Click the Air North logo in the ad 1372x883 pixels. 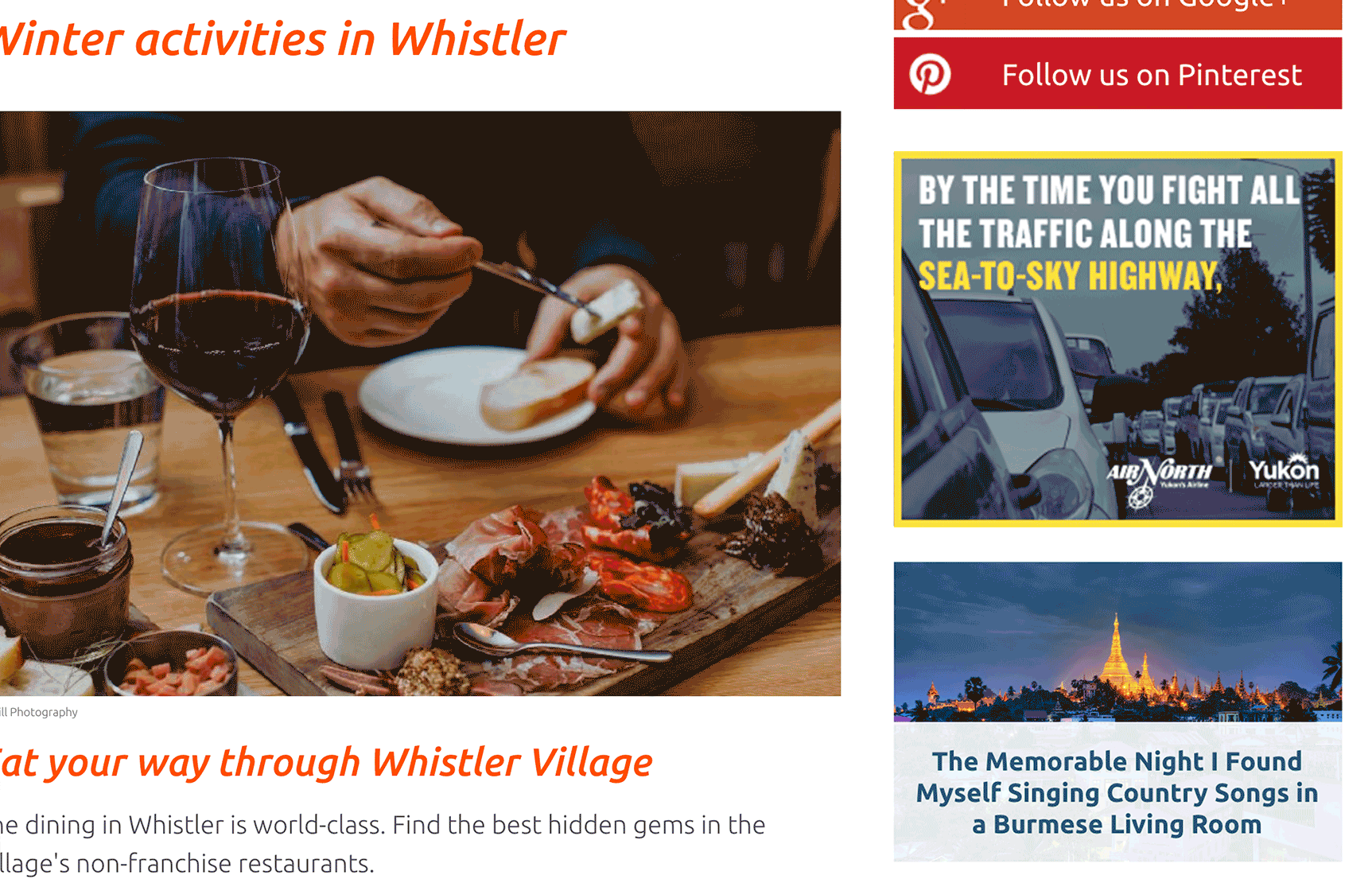(x=1159, y=481)
